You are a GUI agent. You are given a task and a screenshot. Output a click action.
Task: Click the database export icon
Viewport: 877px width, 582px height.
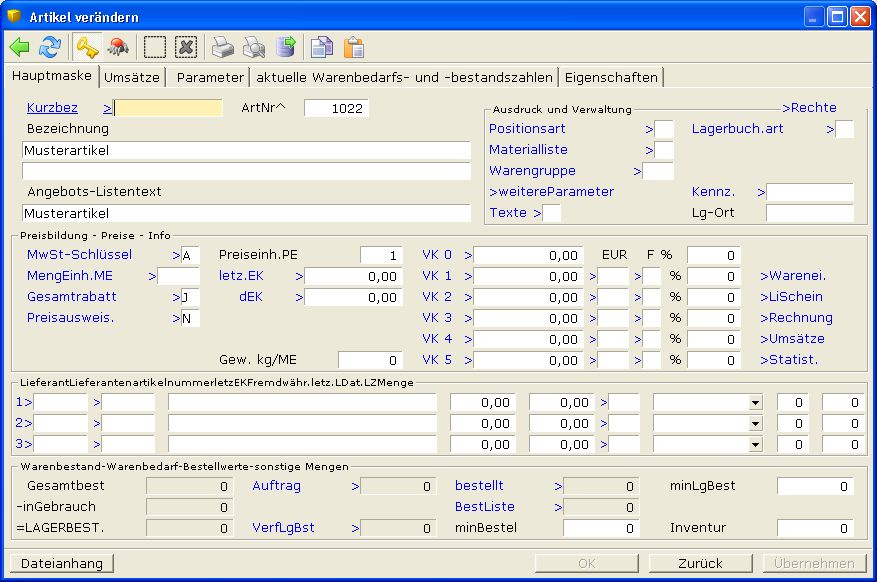[287, 47]
